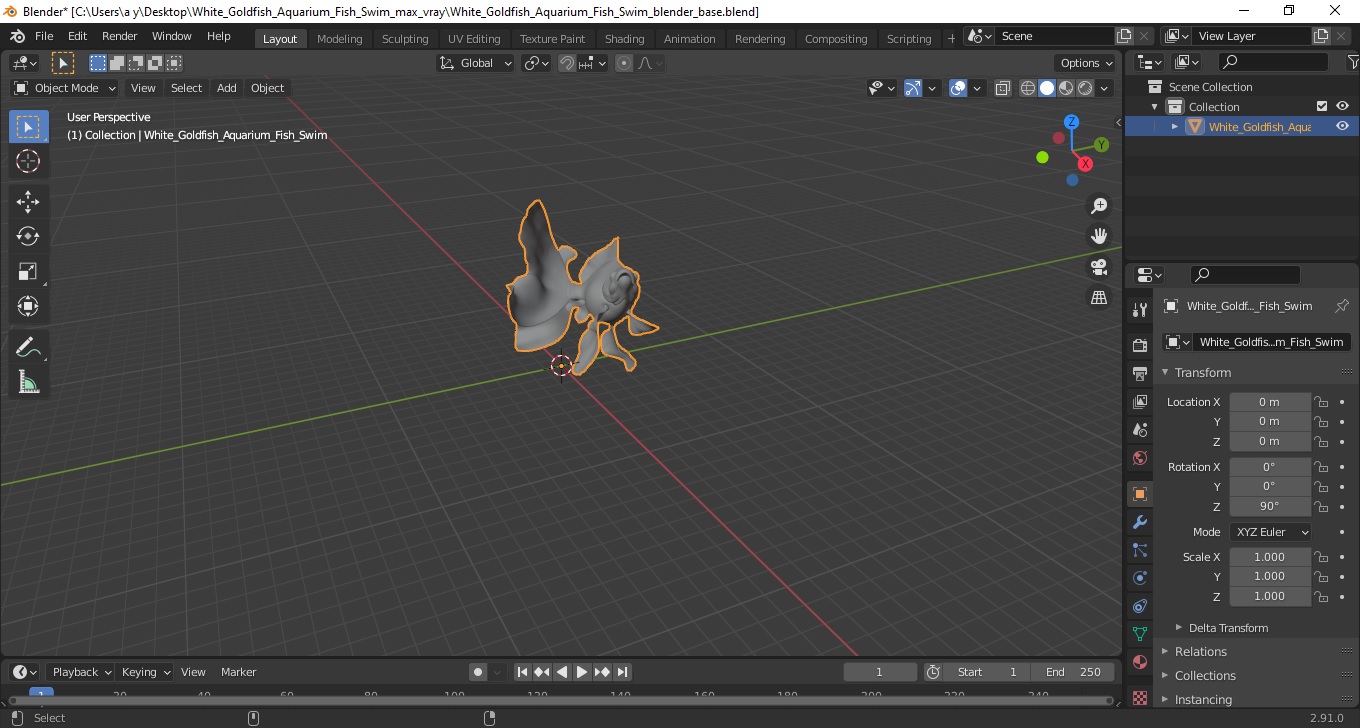Open the Render menu
Viewport: 1360px width, 728px height.
point(120,36)
